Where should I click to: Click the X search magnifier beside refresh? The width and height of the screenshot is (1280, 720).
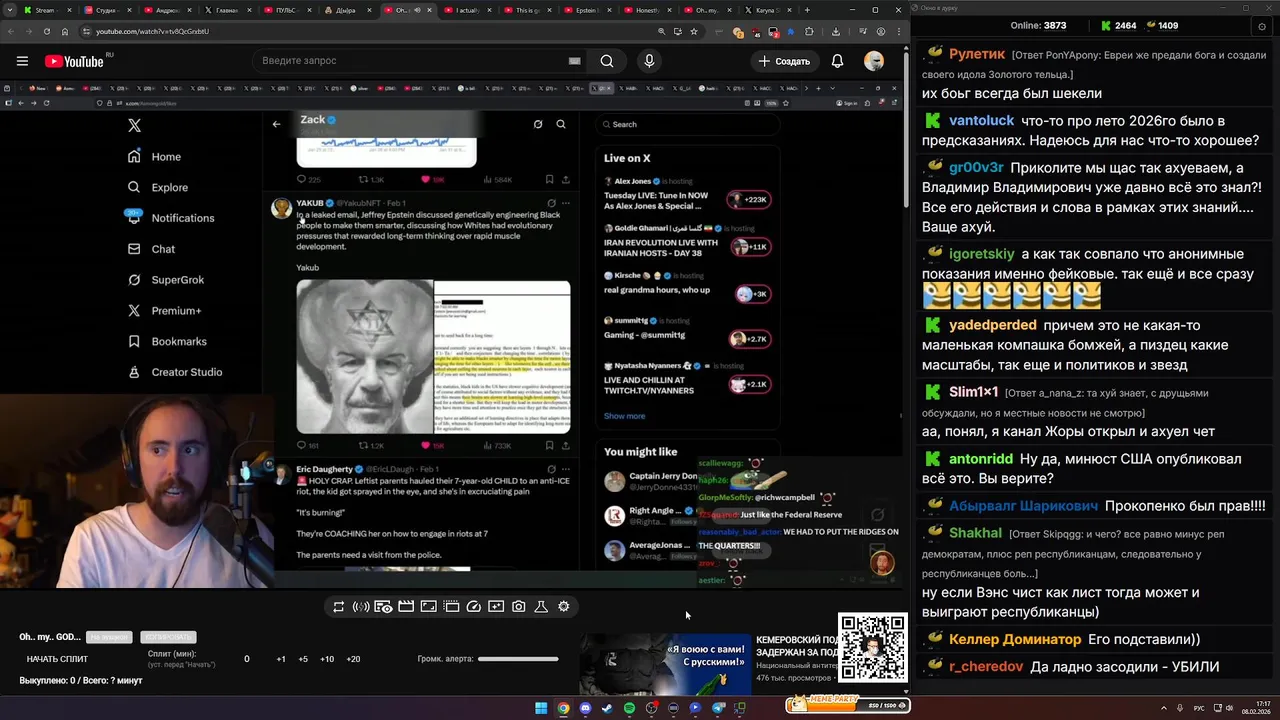click(561, 124)
